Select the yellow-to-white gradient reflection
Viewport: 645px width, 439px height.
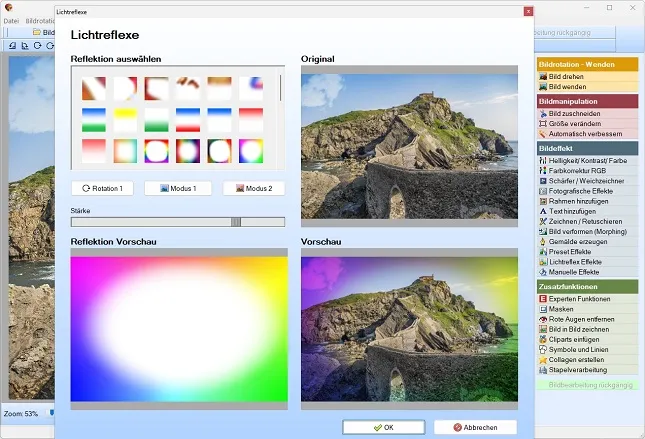click(x=125, y=120)
